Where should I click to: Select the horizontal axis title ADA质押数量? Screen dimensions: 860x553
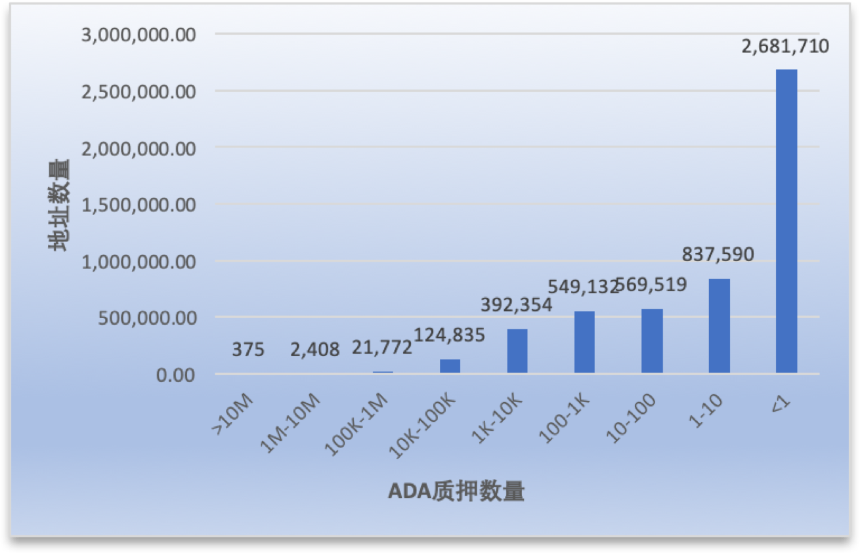click(456, 491)
